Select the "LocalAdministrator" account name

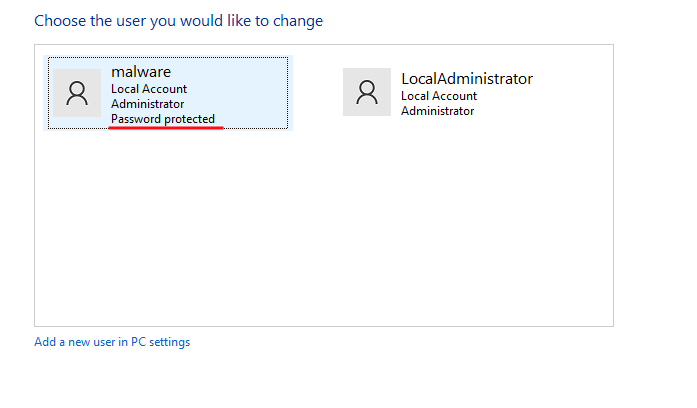466,78
